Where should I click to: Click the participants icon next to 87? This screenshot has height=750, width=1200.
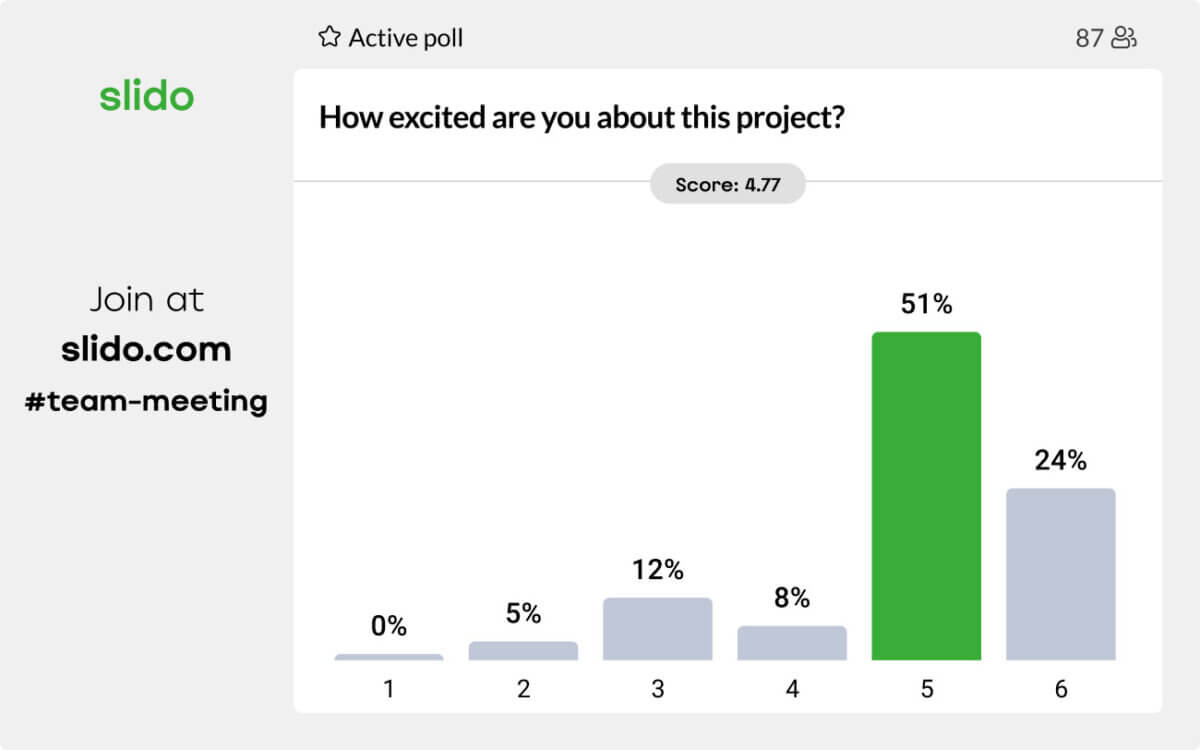point(1125,39)
